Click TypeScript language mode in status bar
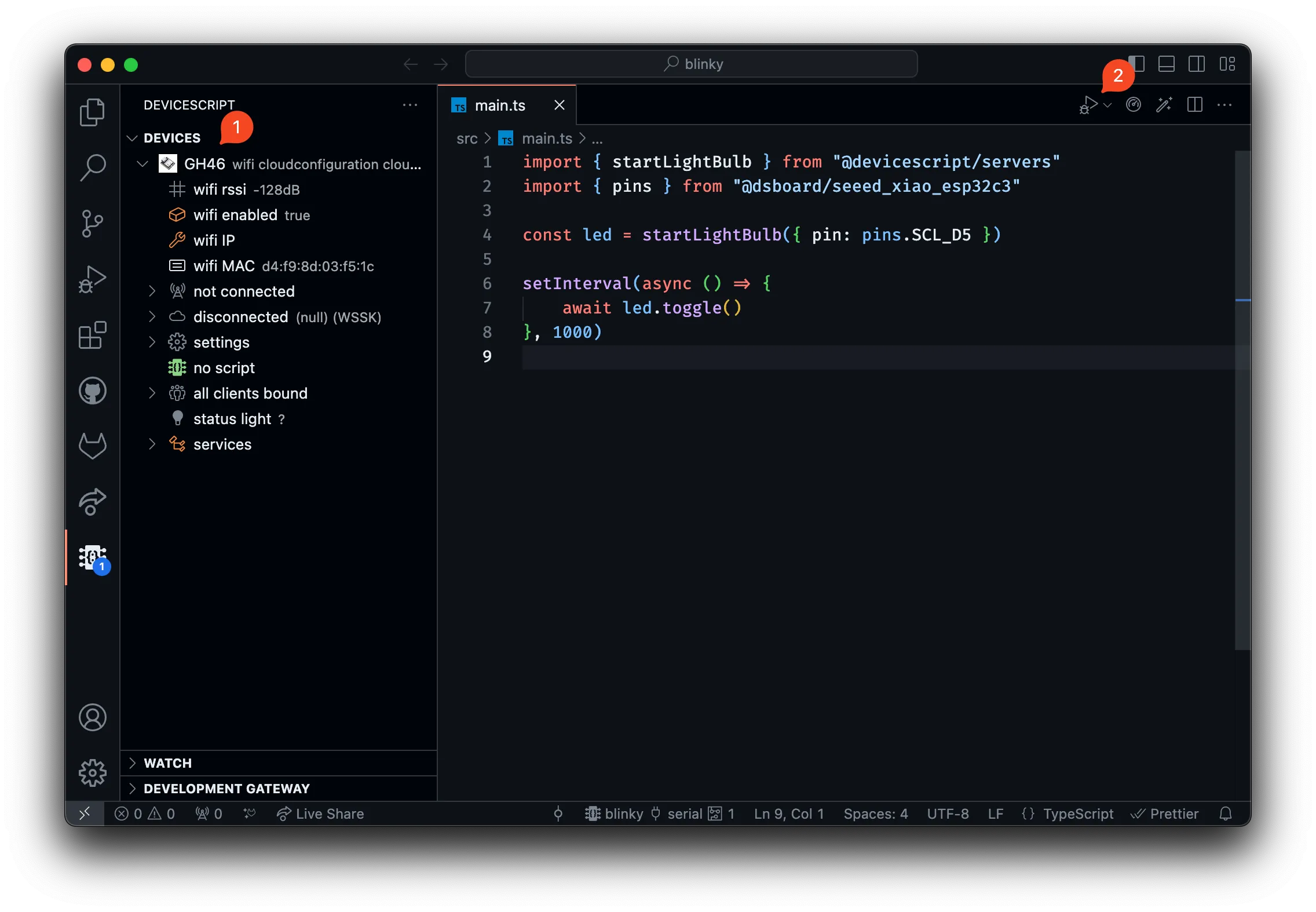Viewport: 1316px width, 912px height. pyautogui.click(x=1077, y=813)
